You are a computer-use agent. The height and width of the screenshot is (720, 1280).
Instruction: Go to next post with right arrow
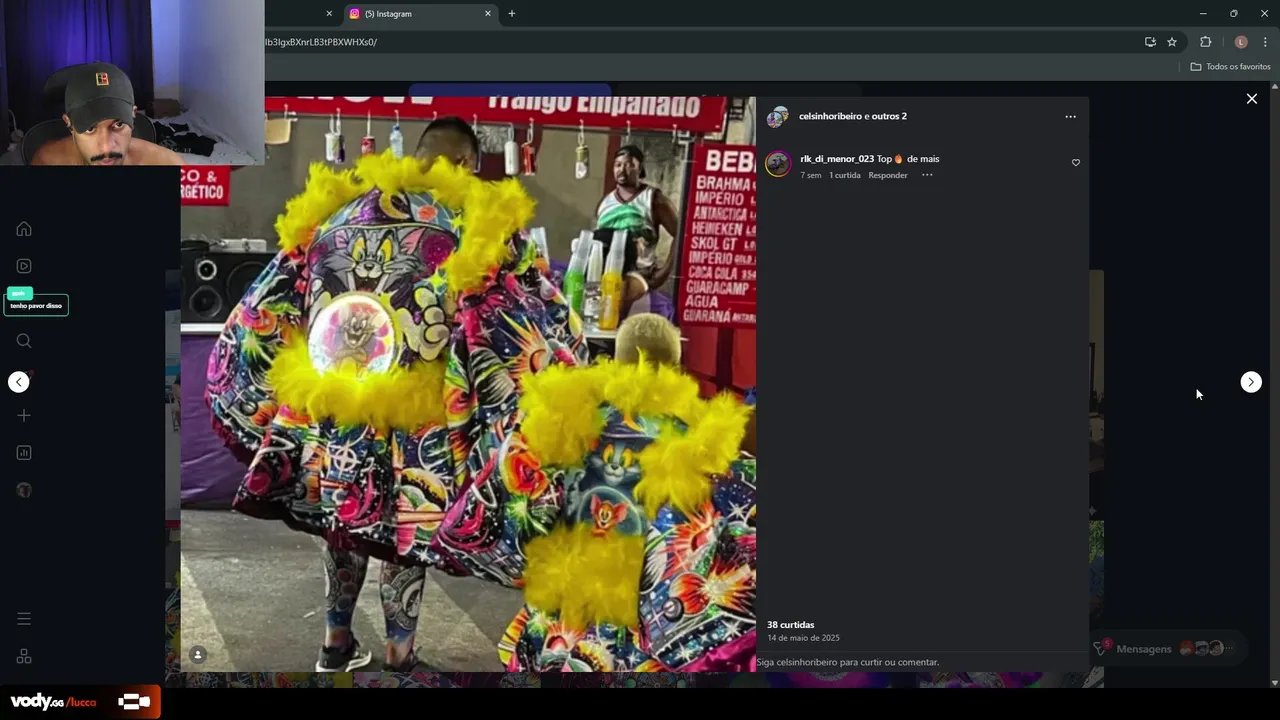click(1251, 382)
